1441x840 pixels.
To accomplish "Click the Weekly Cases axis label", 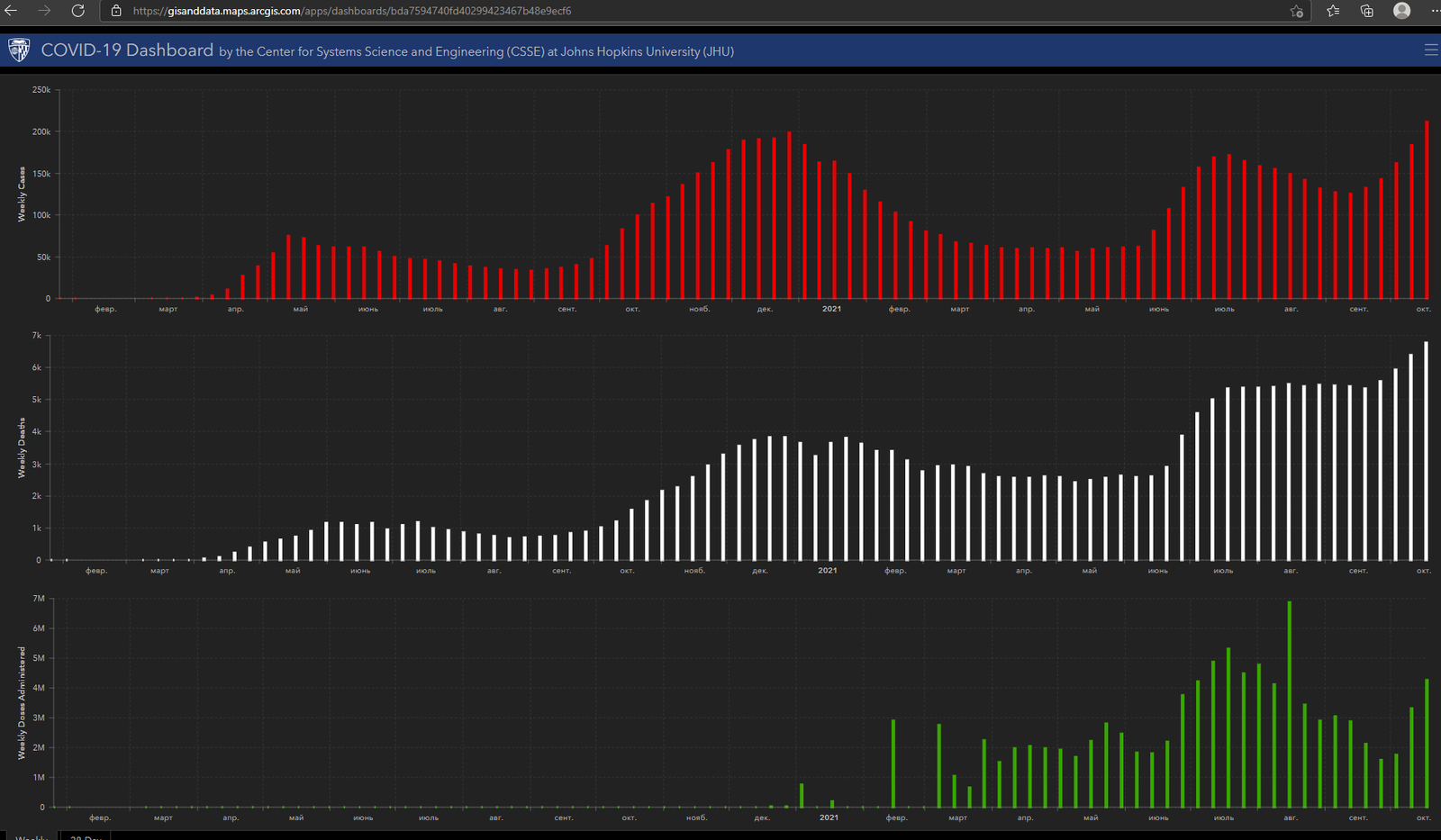I will point(22,194).
